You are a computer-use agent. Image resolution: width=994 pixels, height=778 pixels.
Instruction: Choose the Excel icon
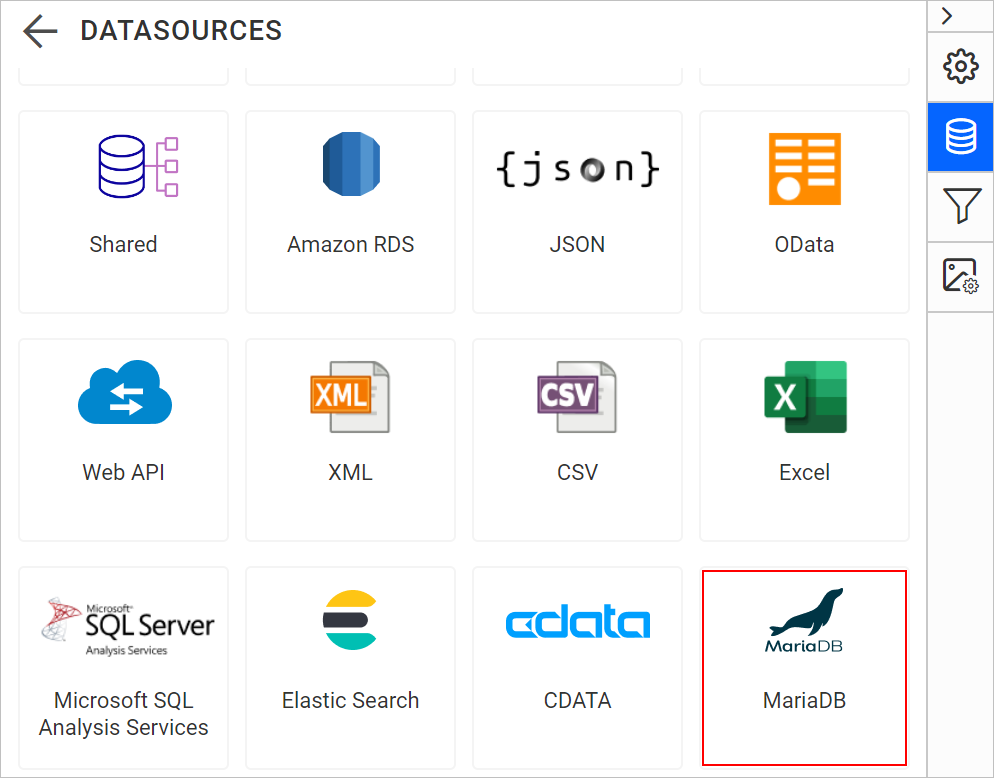pos(805,397)
